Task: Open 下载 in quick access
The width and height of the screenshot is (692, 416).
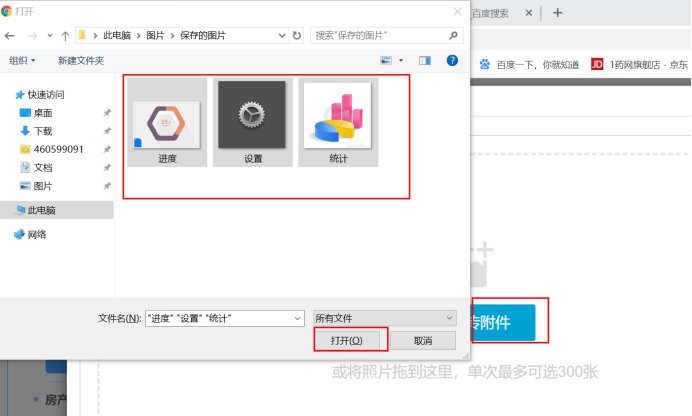Action: coord(36,131)
